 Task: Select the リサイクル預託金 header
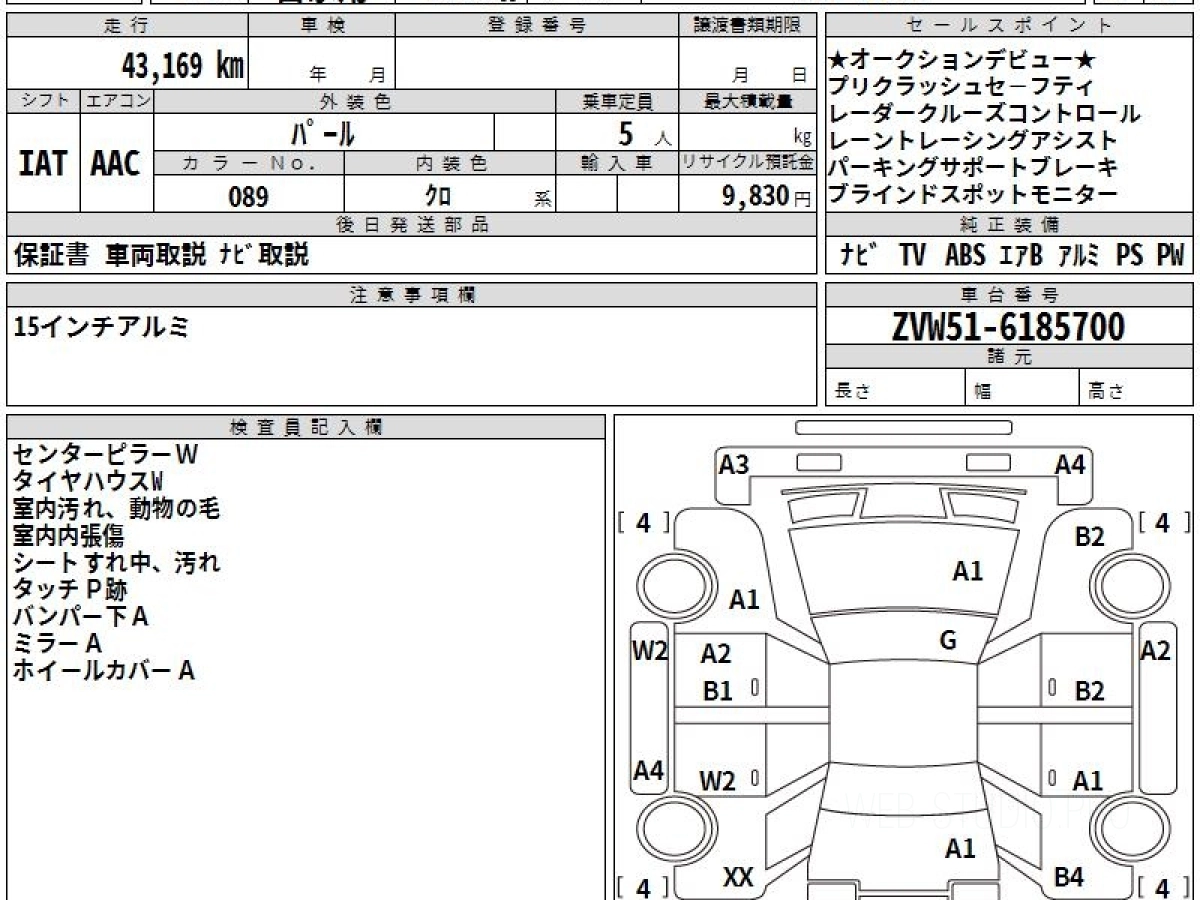[x=747, y=163]
